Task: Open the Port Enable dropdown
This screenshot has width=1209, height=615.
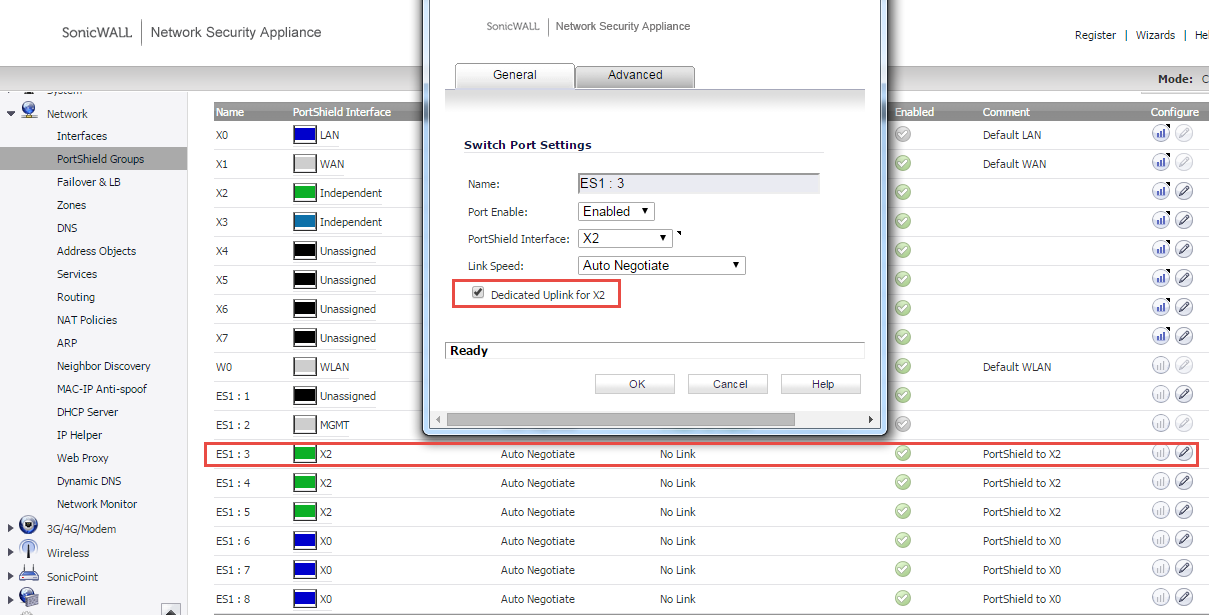Action: point(616,212)
